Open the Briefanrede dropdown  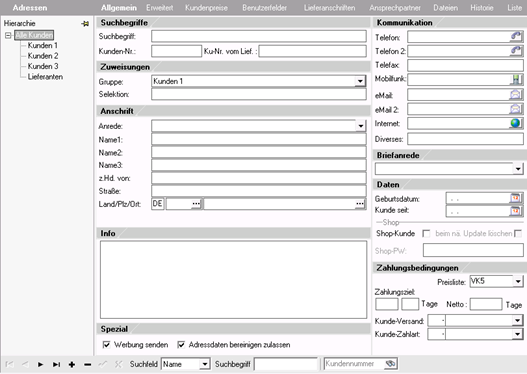coord(518,169)
